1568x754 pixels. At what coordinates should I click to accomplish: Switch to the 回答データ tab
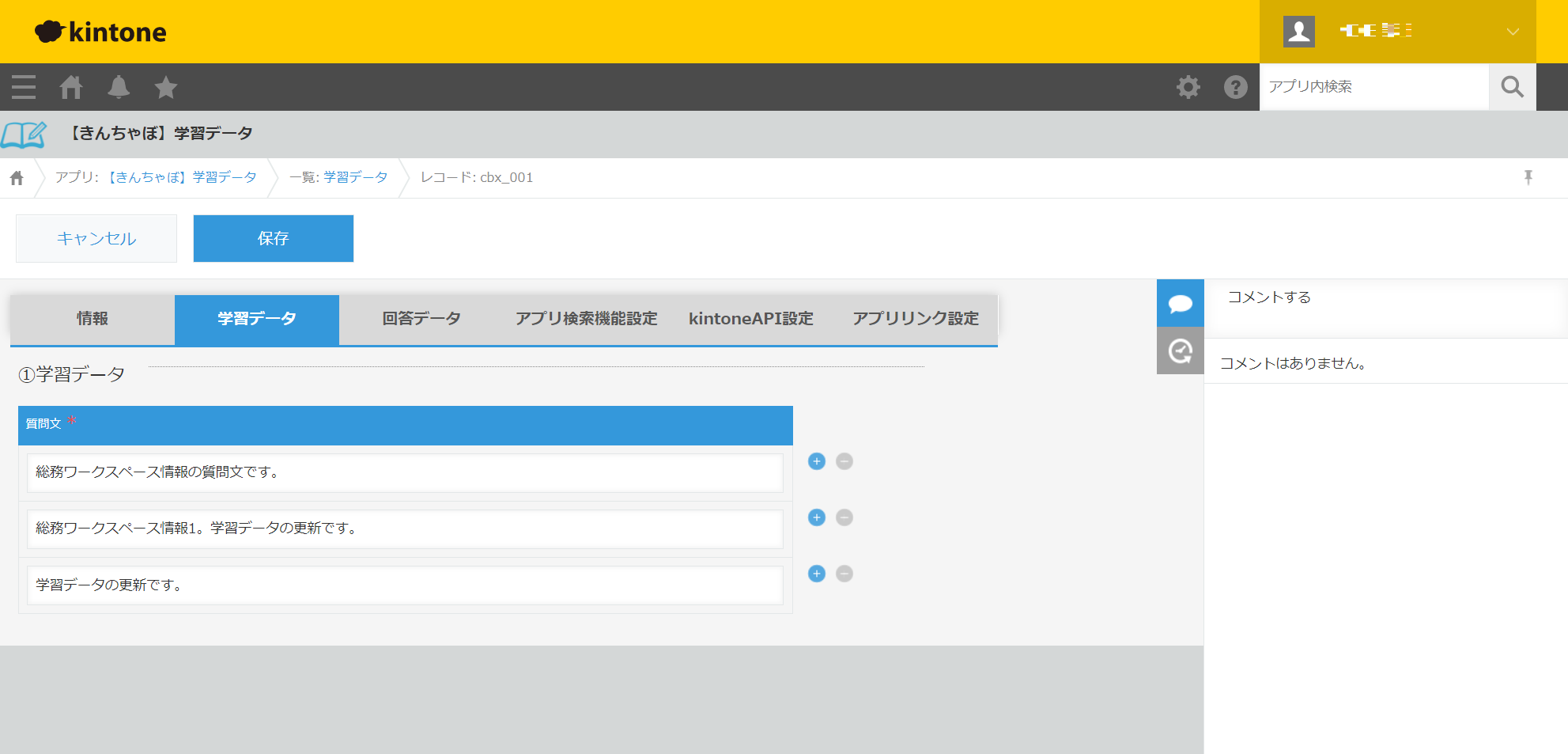pyautogui.click(x=421, y=319)
